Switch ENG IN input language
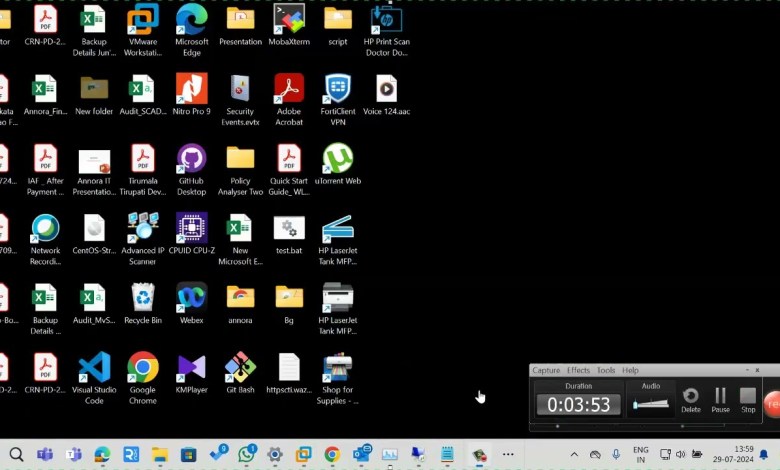The width and height of the screenshot is (780, 470). tap(641, 455)
